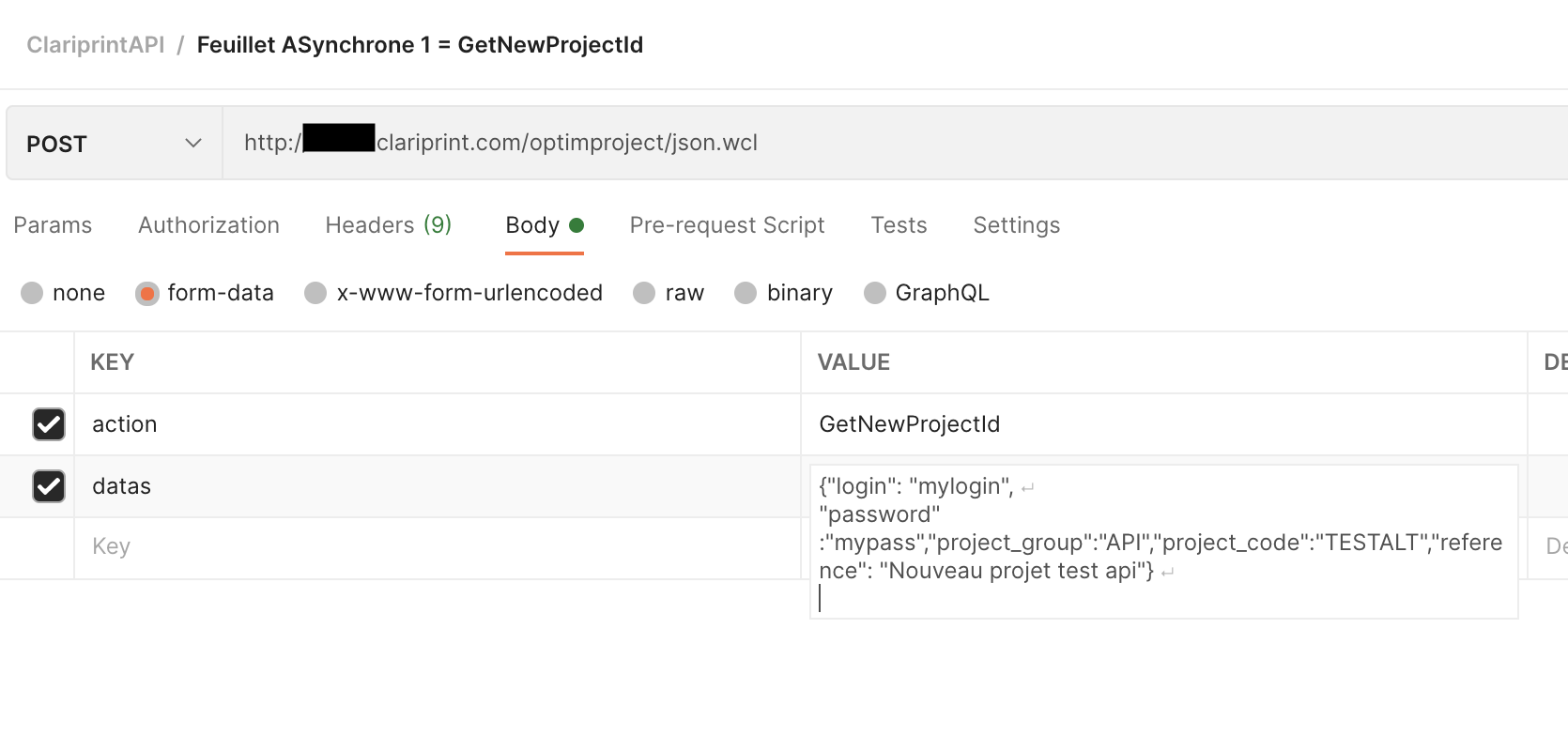Select the GraphQL body type

(x=874, y=293)
